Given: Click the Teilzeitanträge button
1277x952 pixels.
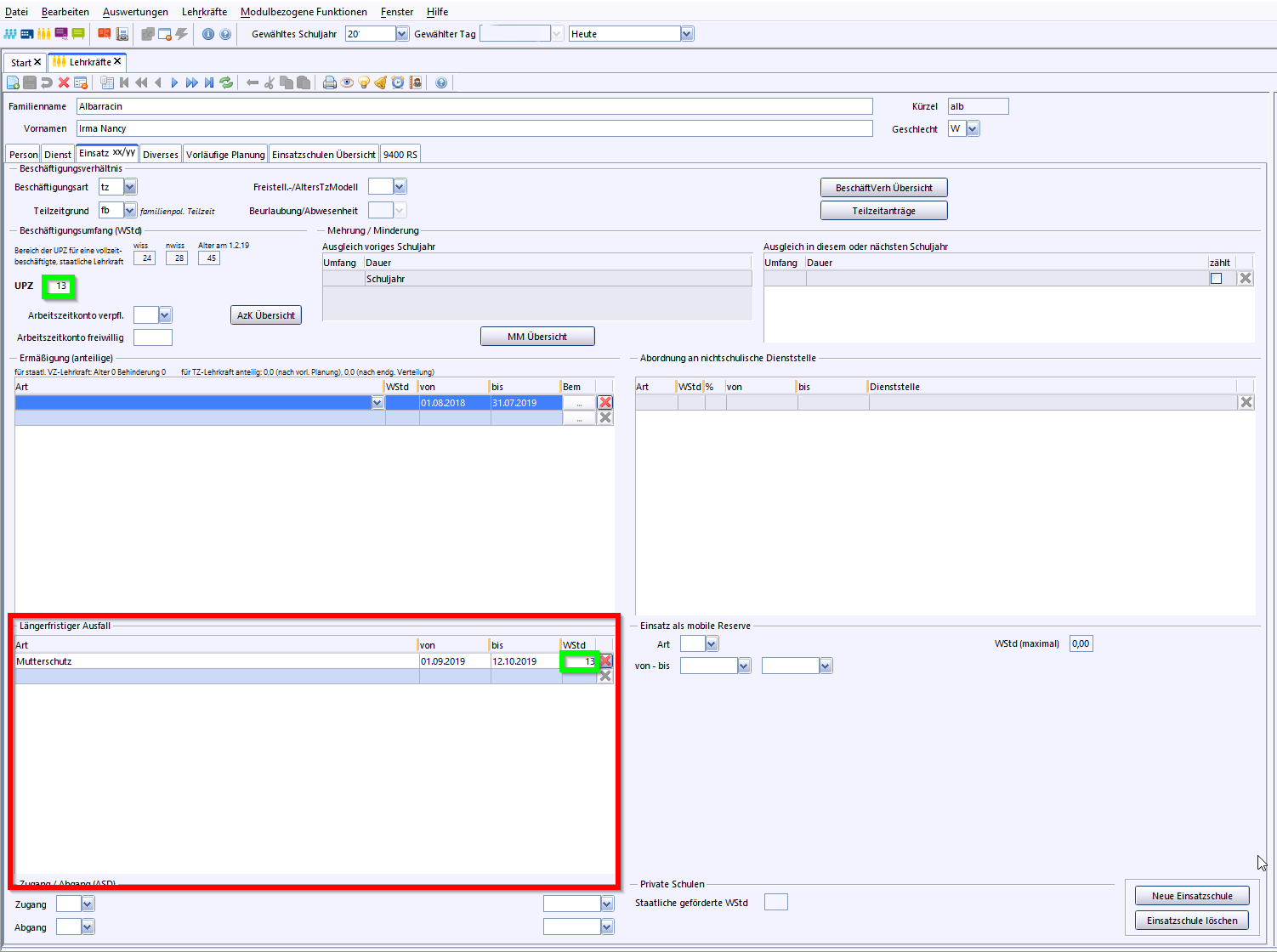Looking at the screenshot, I should click(x=884, y=211).
